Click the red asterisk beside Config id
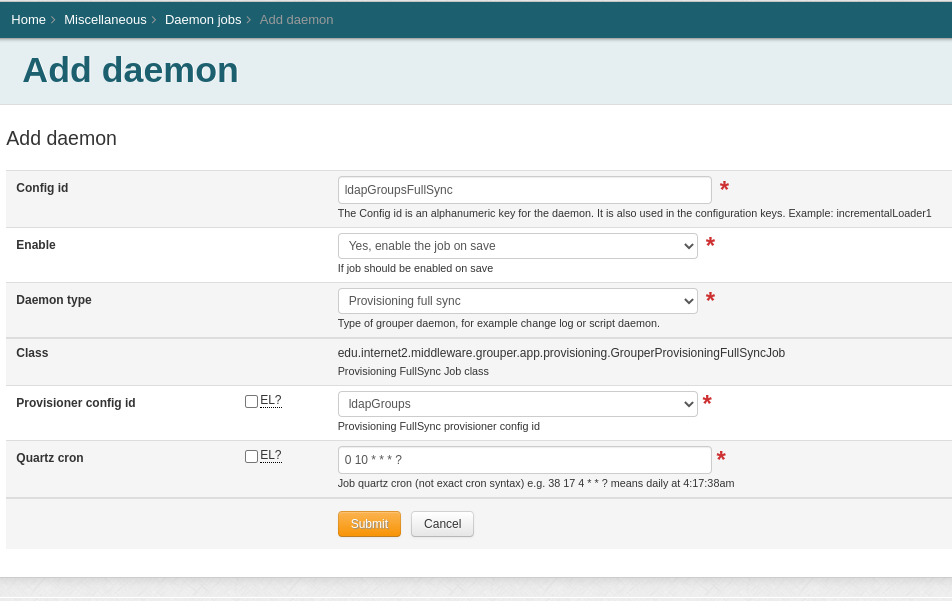The image size is (952, 601). [x=724, y=189]
